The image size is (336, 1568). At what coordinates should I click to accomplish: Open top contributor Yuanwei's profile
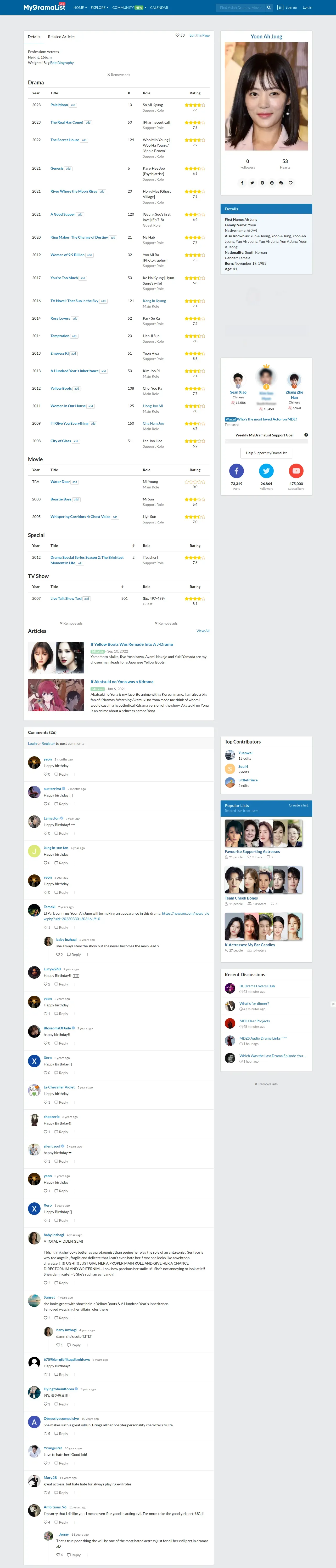point(245,753)
